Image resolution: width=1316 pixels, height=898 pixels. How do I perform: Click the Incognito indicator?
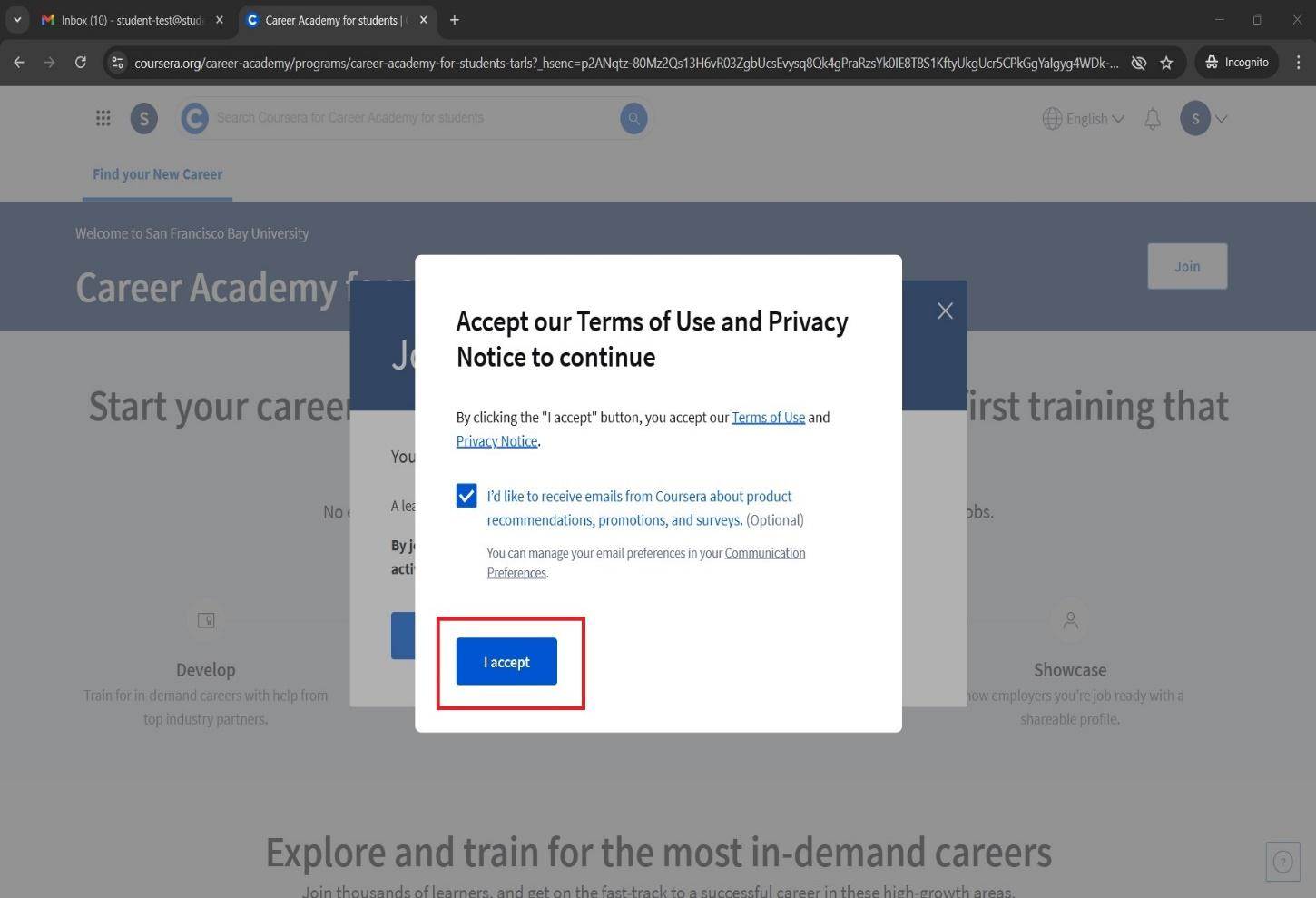coord(1237,63)
